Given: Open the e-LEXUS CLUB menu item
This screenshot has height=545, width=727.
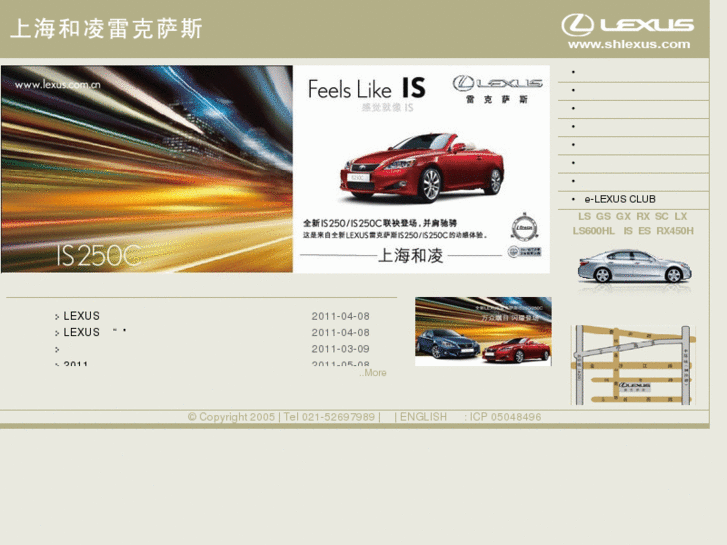Looking at the screenshot, I should point(620,199).
